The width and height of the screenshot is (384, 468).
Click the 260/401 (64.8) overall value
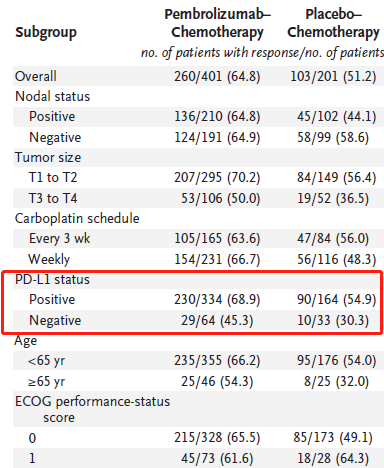pos(217,76)
